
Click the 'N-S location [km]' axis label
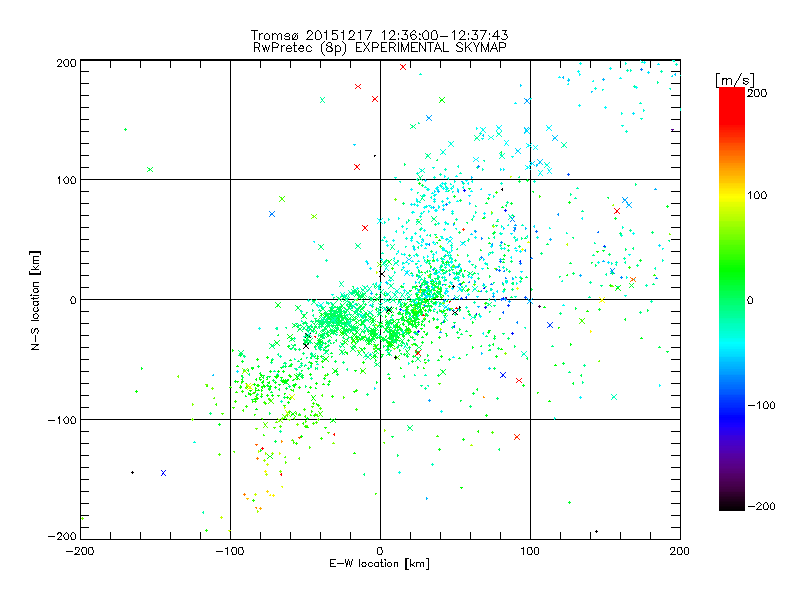coord(35,300)
